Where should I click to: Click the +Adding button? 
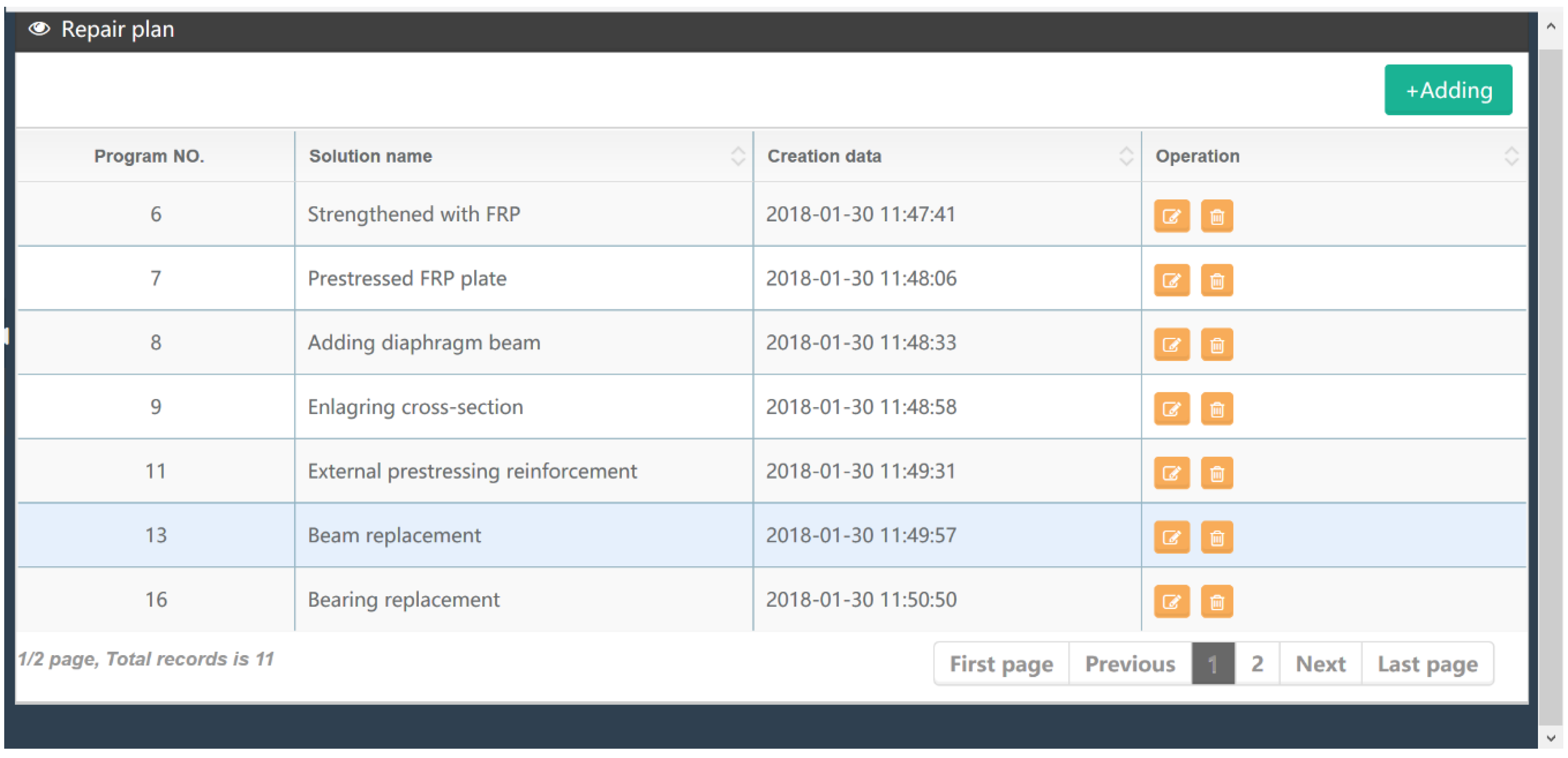click(1447, 90)
